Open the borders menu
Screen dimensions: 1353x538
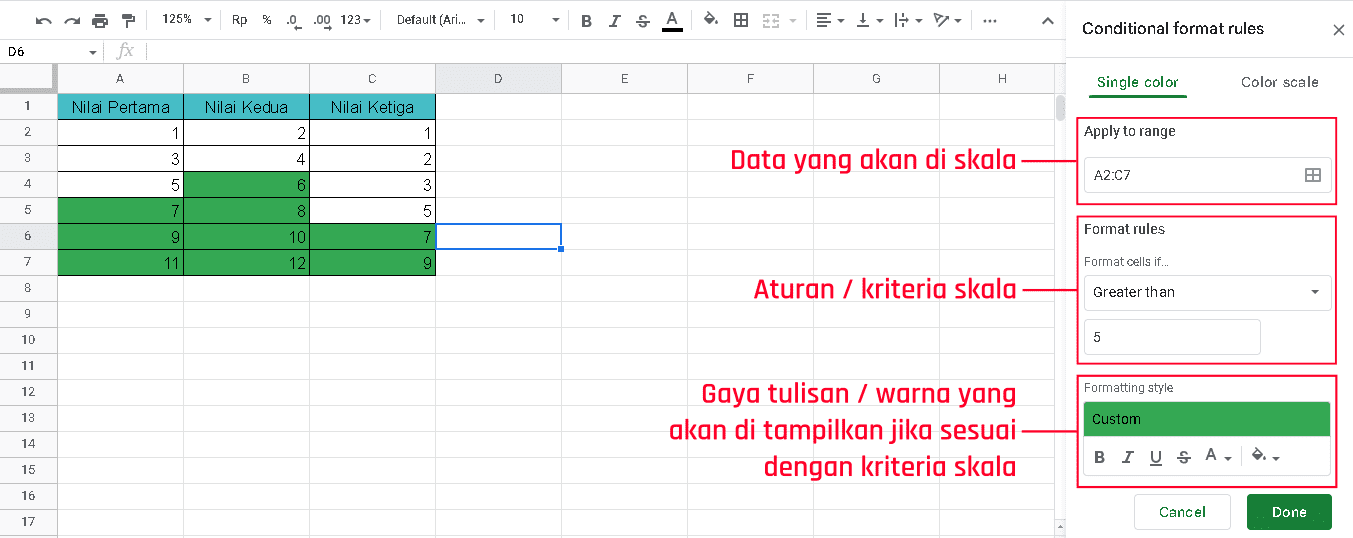pos(740,20)
